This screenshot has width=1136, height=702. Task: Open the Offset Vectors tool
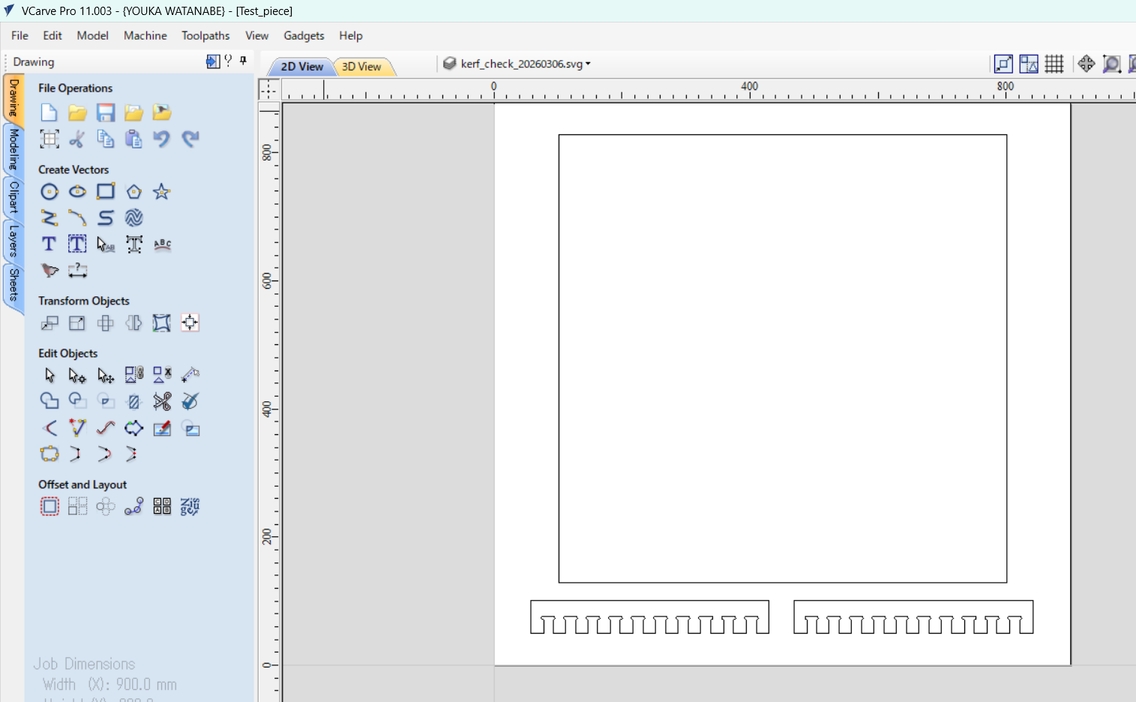click(49, 506)
